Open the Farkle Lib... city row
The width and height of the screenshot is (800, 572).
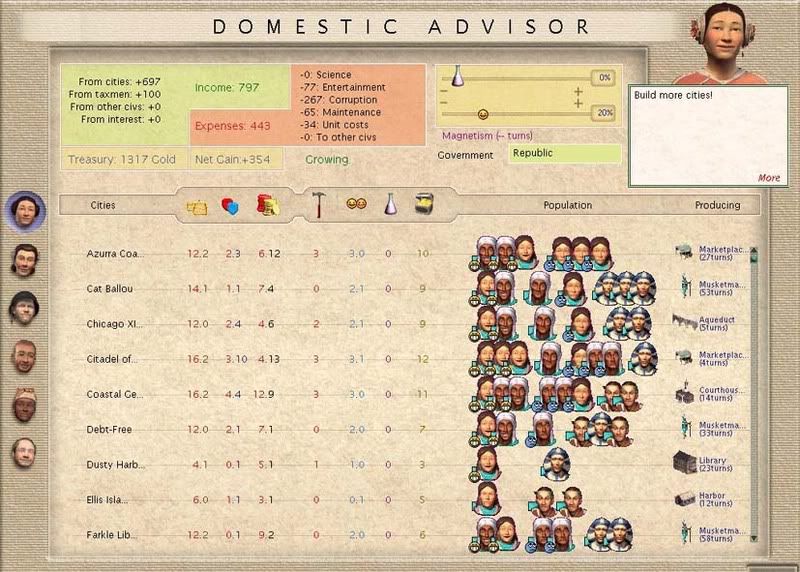pos(112,535)
